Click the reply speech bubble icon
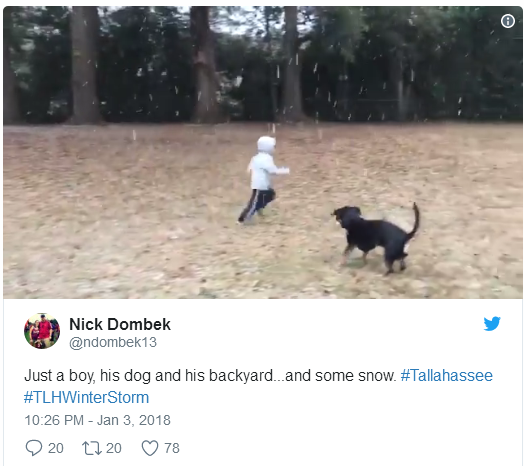The height and width of the screenshot is (466, 524). pos(34,448)
